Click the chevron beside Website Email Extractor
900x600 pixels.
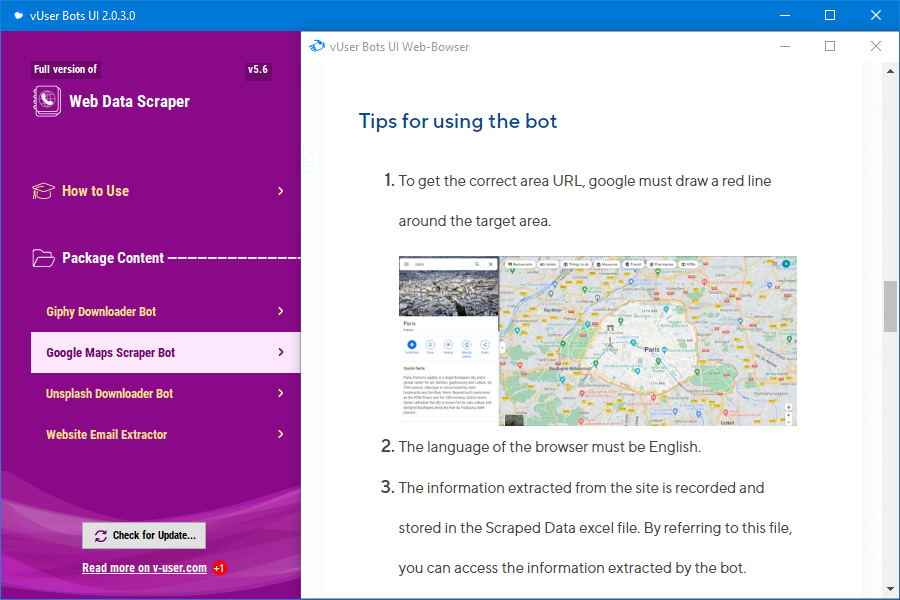(x=281, y=434)
